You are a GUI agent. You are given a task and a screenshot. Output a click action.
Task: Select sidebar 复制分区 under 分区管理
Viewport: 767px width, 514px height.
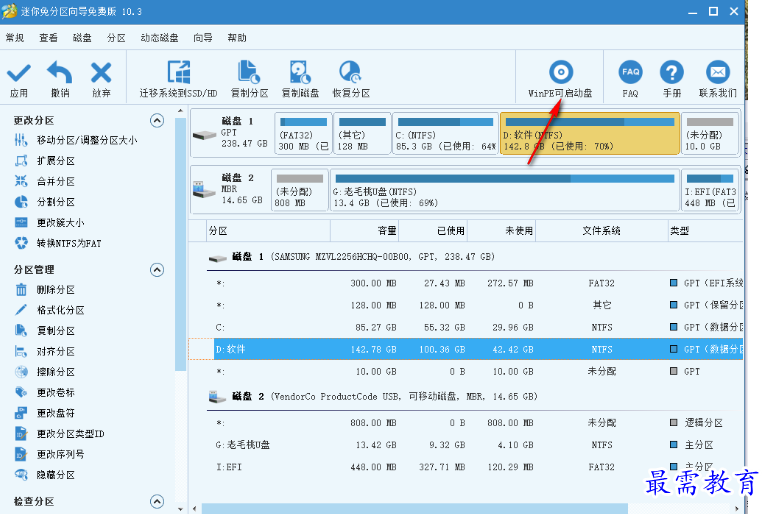55,331
